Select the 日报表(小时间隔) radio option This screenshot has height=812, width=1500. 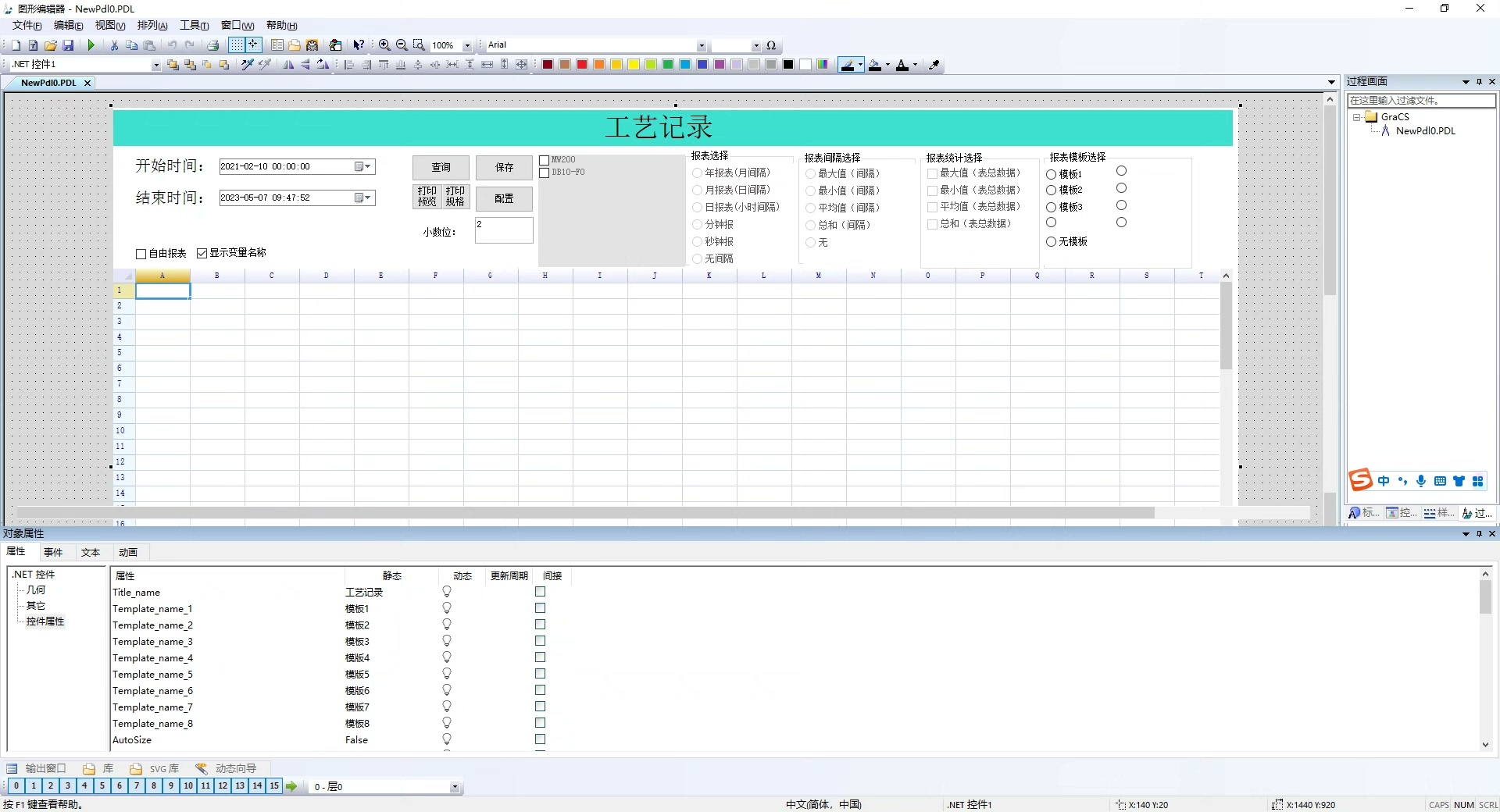point(697,207)
